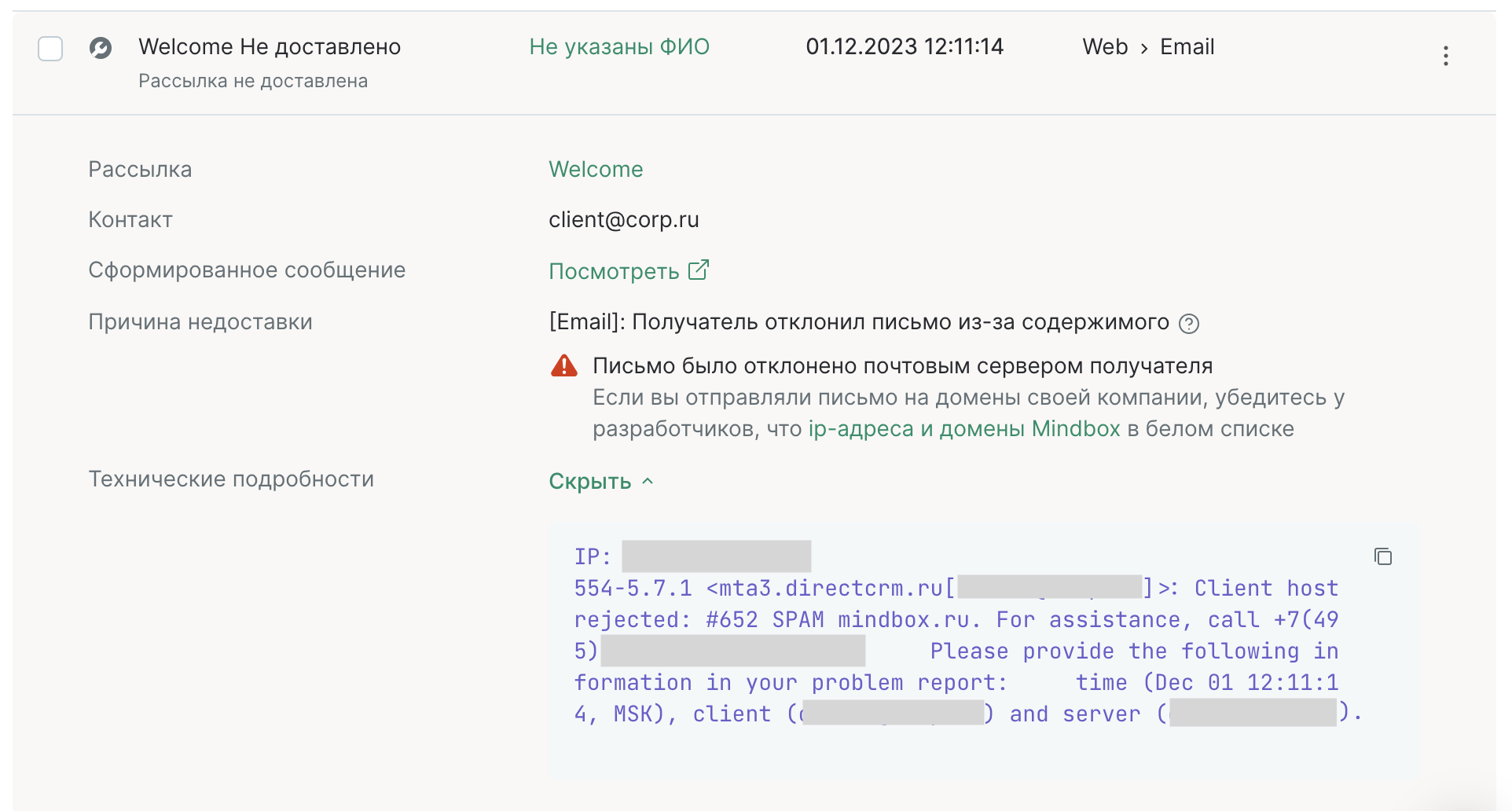Click 'Посмотреть' to view the generated message
The width and height of the screenshot is (1512, 811).
coord(614,271)
